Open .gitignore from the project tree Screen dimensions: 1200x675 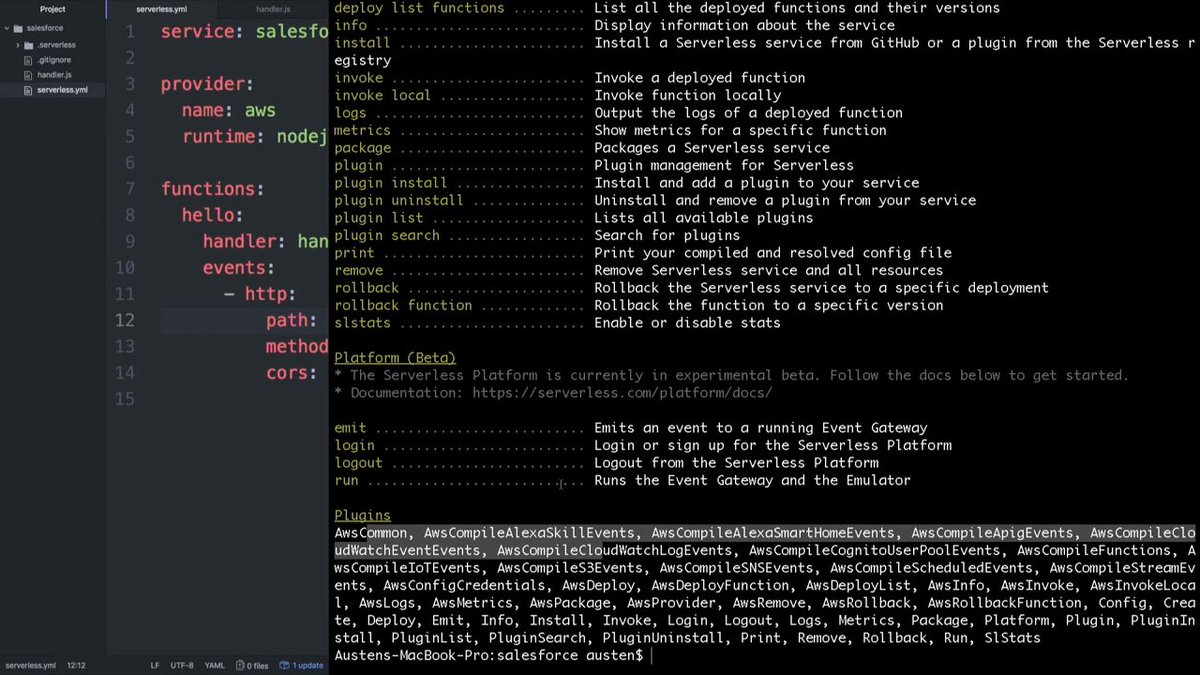[x=53, y=60]
